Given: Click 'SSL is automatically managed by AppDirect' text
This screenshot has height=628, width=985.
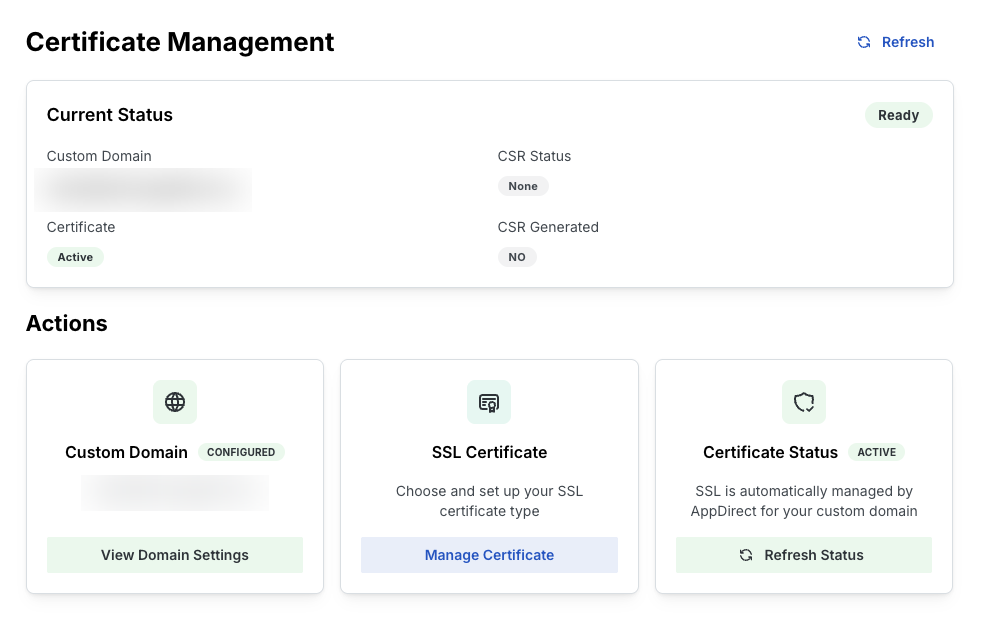Looking at the screenshot, I should 804,501.
